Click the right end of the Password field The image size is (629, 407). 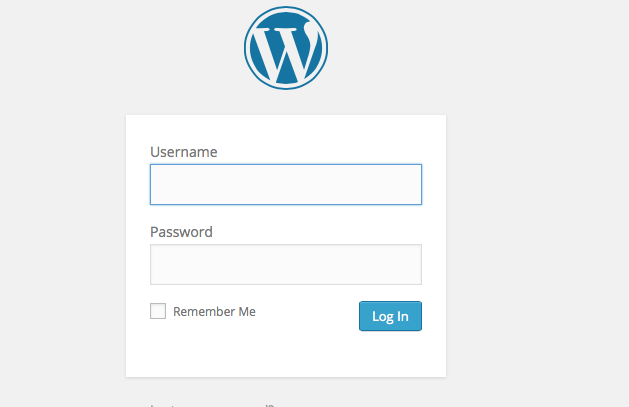pos(410,264)
